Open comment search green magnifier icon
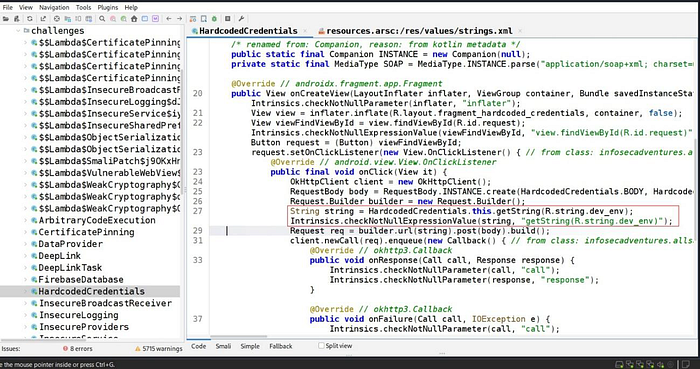This screenshot has height=369, width=700. coord(124,19)
